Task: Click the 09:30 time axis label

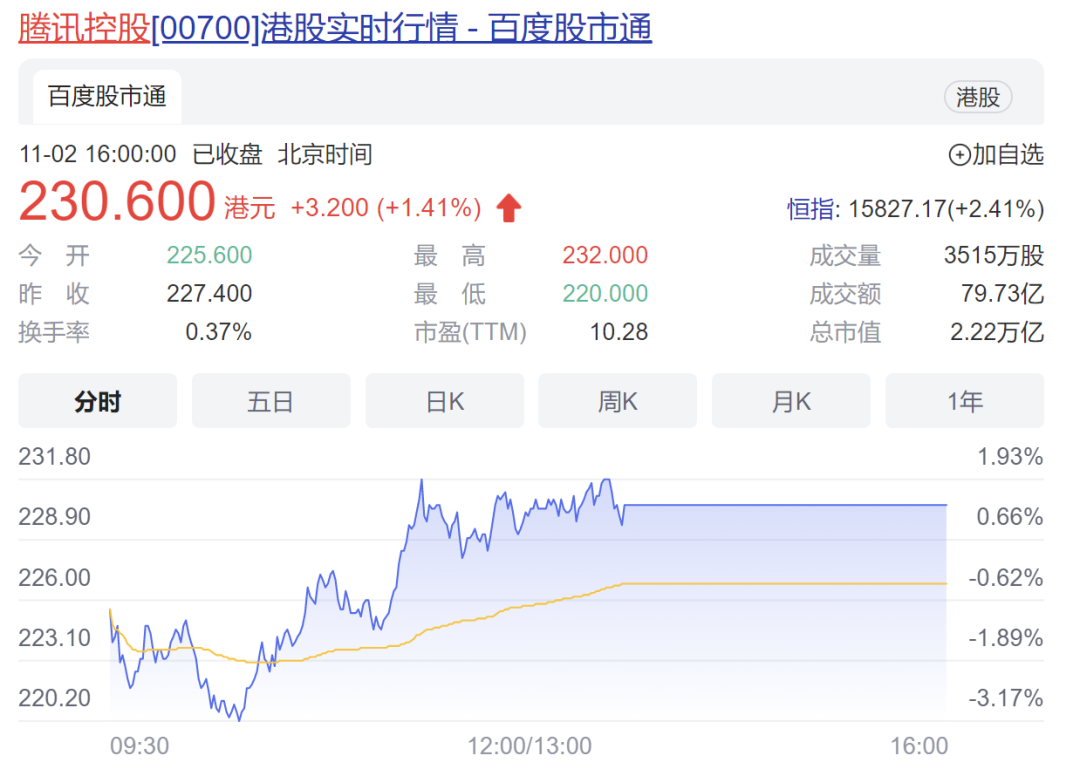Action: (139, 746)
